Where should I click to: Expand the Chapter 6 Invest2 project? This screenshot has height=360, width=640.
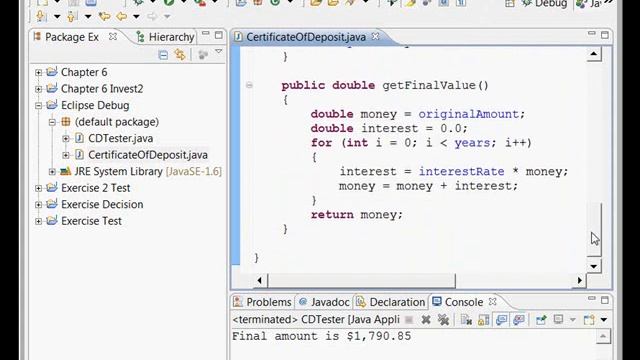click(38, 89)
